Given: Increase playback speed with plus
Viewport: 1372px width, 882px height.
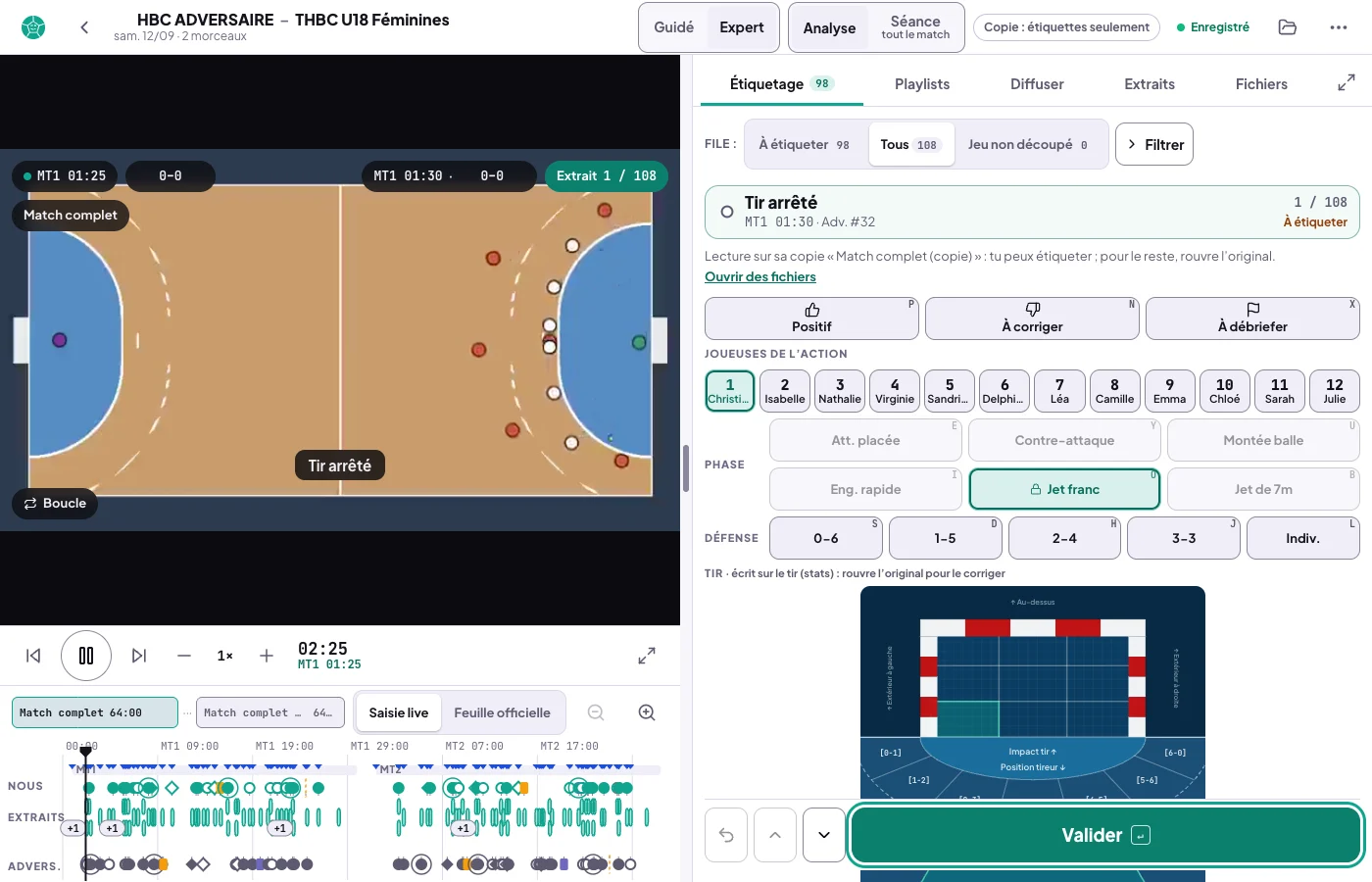Looking at the screenshot, I should (267, 656).
